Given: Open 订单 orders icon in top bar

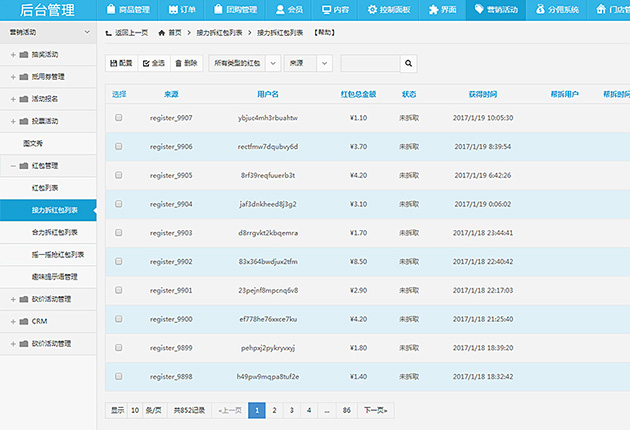Looking at the screenshot, I should click(x=173, y=9).
